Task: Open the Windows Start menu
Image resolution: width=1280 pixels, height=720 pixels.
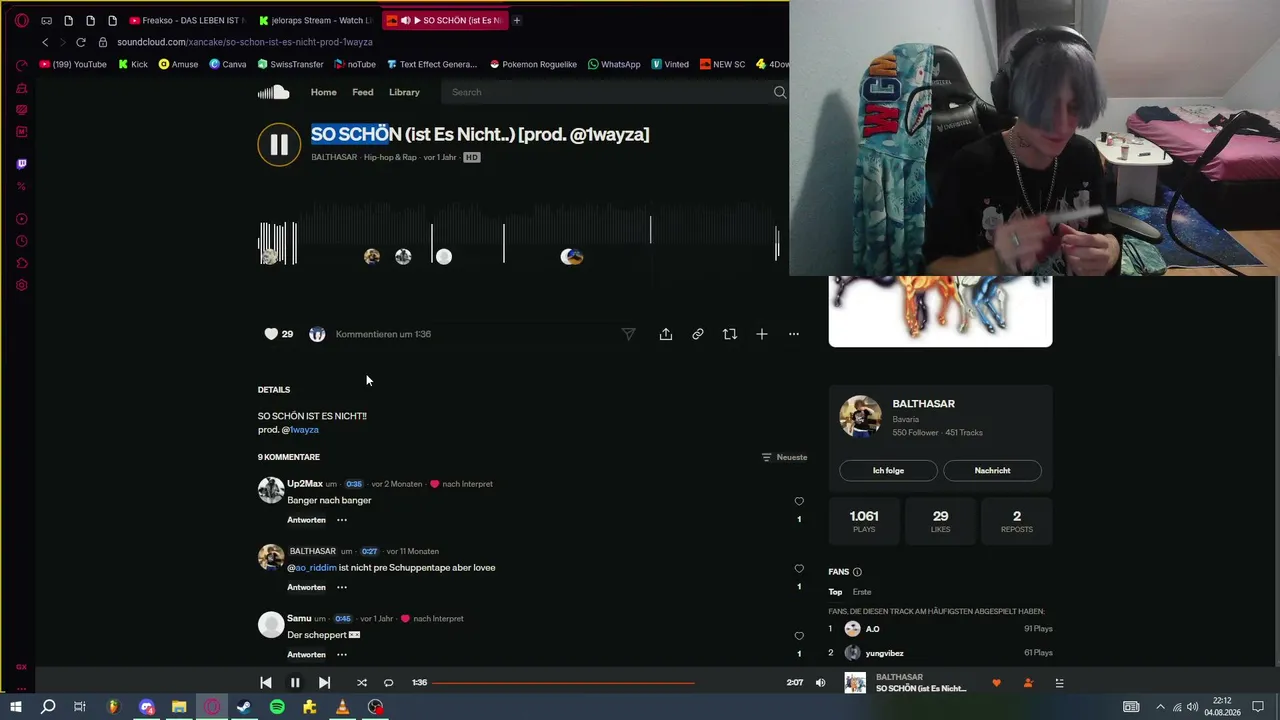Action: 16,707
